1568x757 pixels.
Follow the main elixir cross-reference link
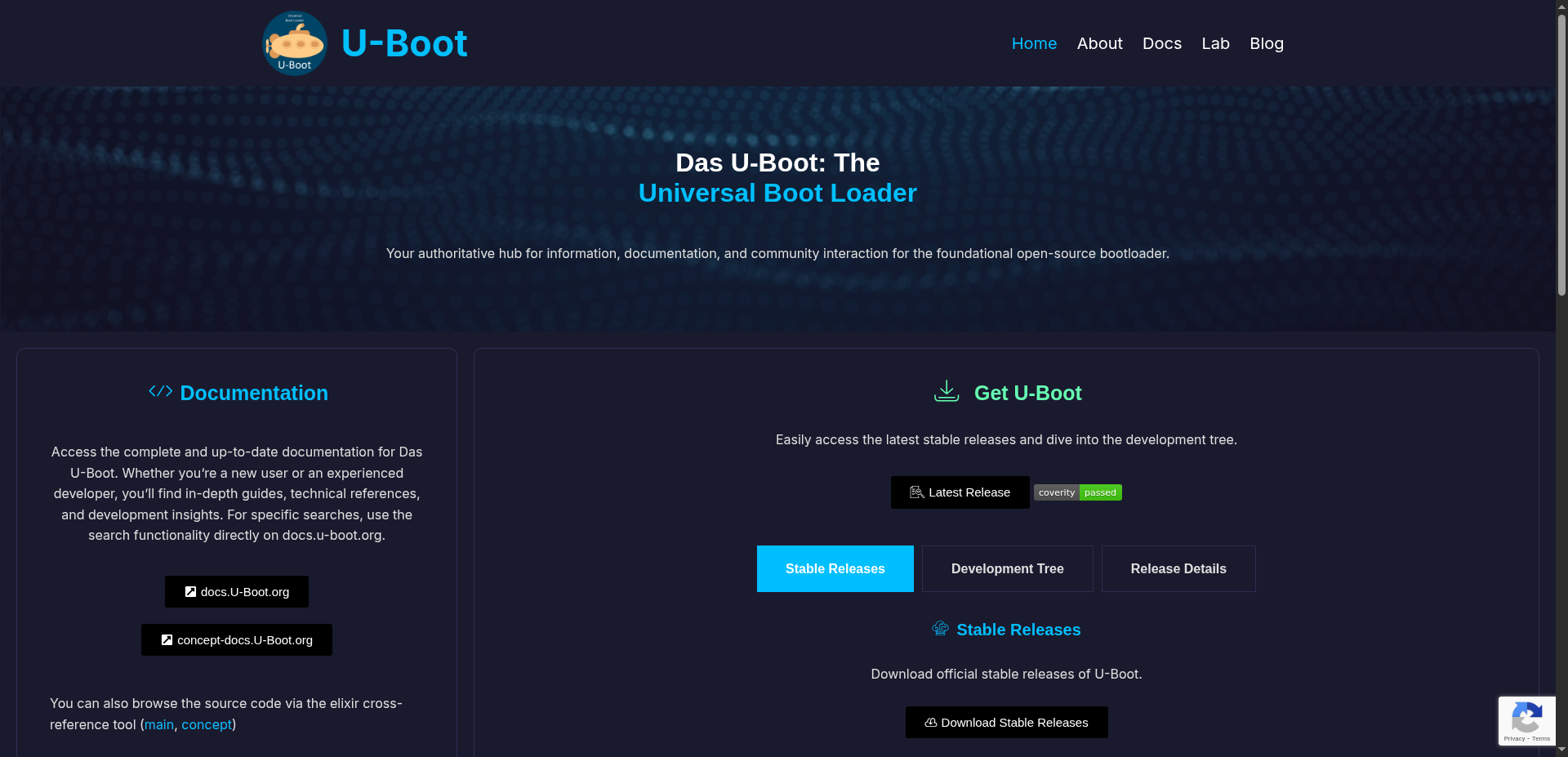159,724
